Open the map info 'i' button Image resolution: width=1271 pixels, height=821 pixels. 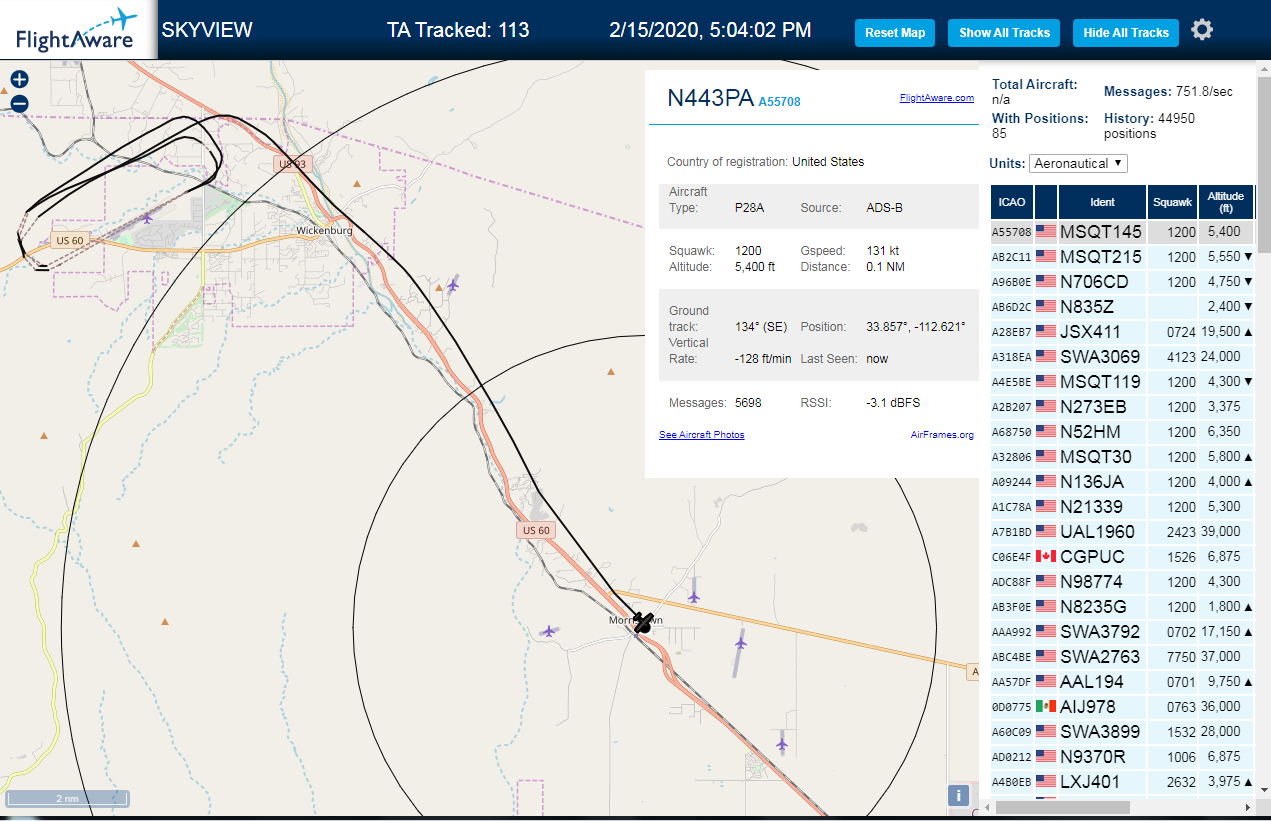point(958,796)
